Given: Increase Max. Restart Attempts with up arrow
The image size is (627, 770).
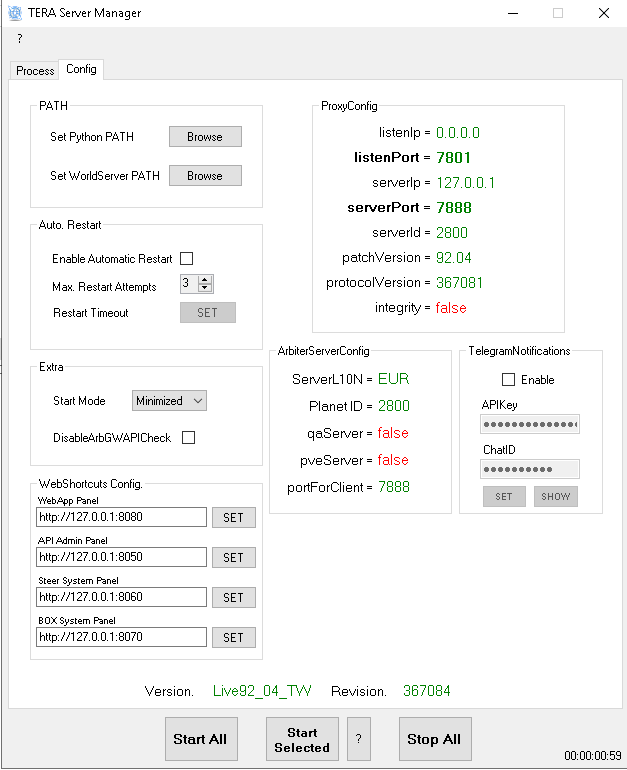Looking at the screenshot, I should tap(205, 279).
